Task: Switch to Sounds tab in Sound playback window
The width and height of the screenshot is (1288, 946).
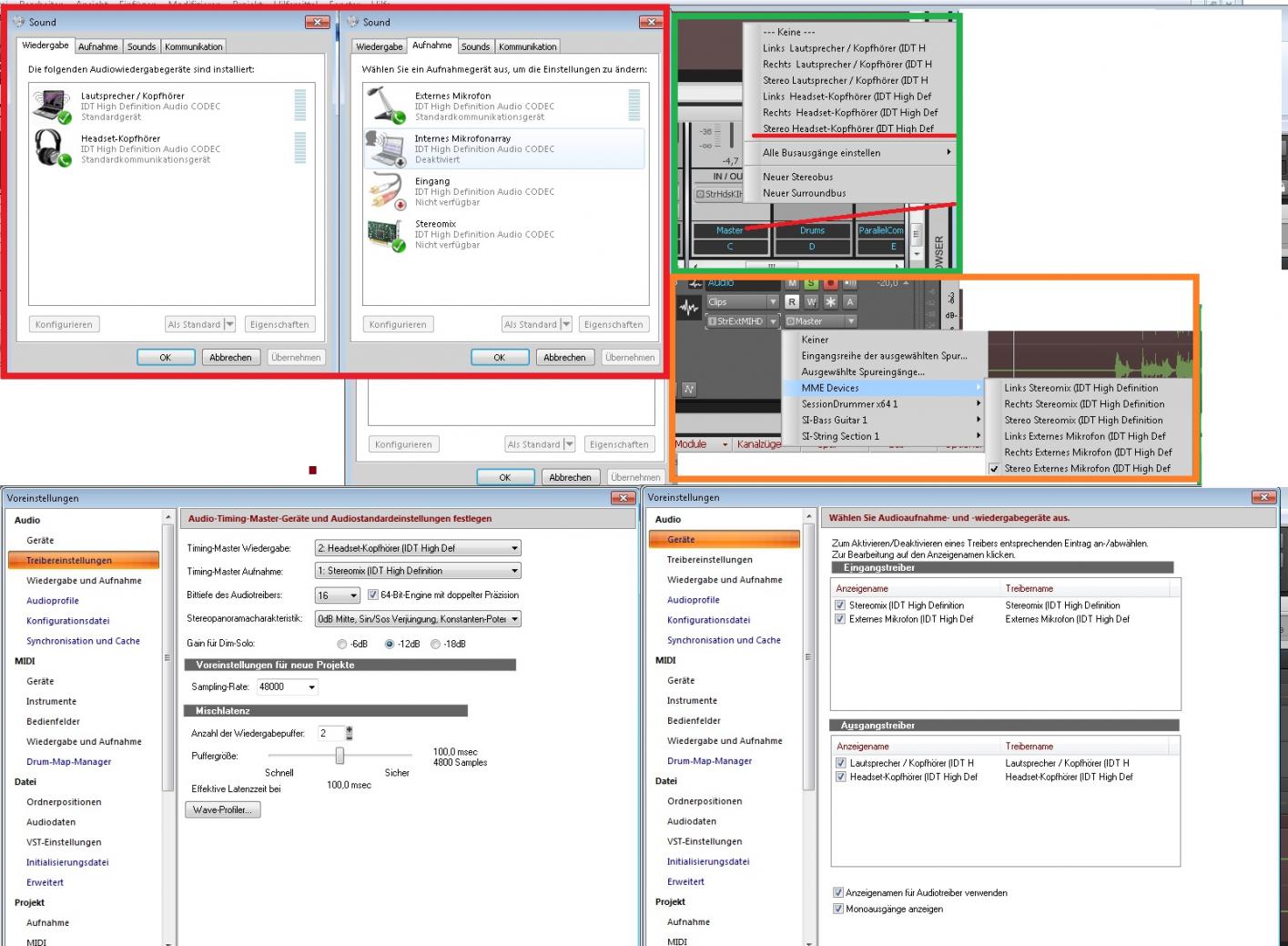Action: tap(141, 46)
